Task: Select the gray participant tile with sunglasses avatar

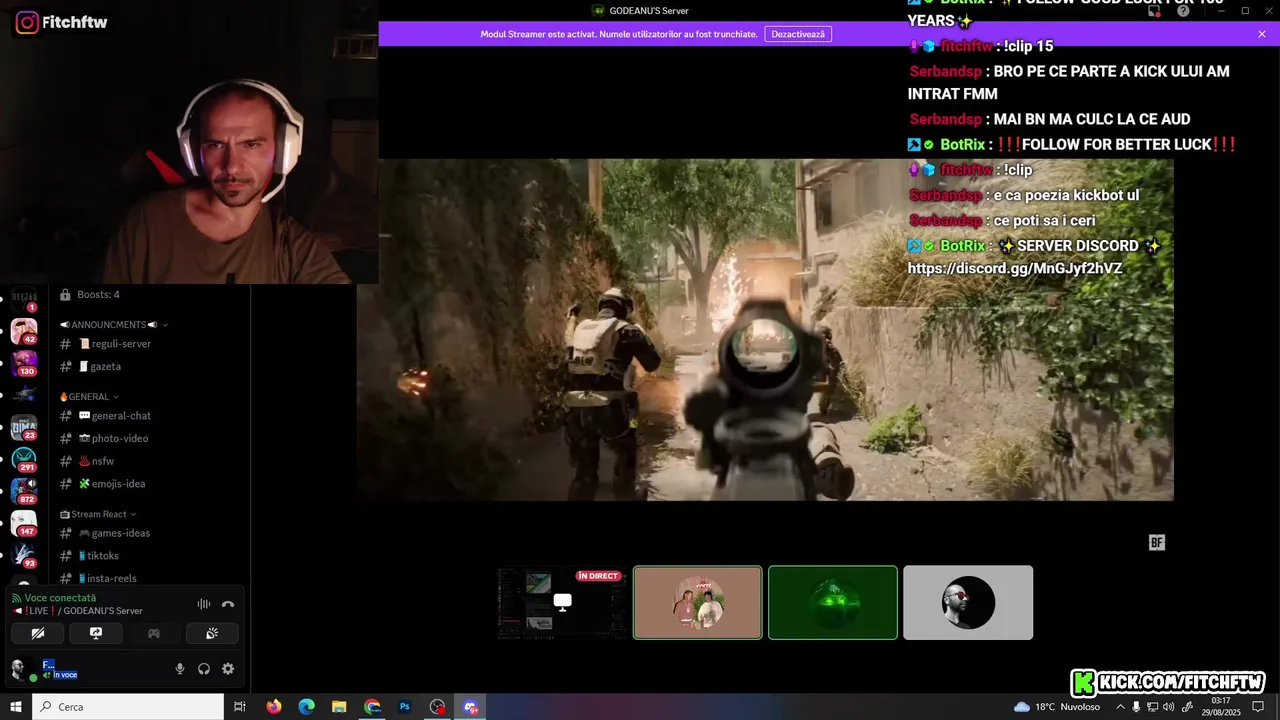Action: point(968,602)
